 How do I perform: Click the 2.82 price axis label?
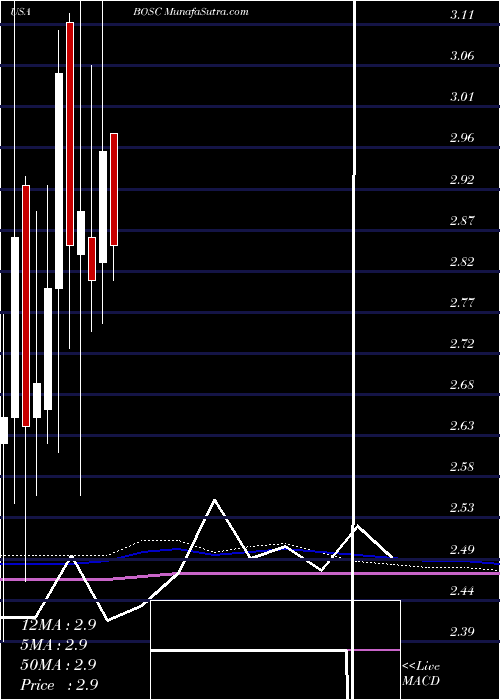(x=461, y=261)
